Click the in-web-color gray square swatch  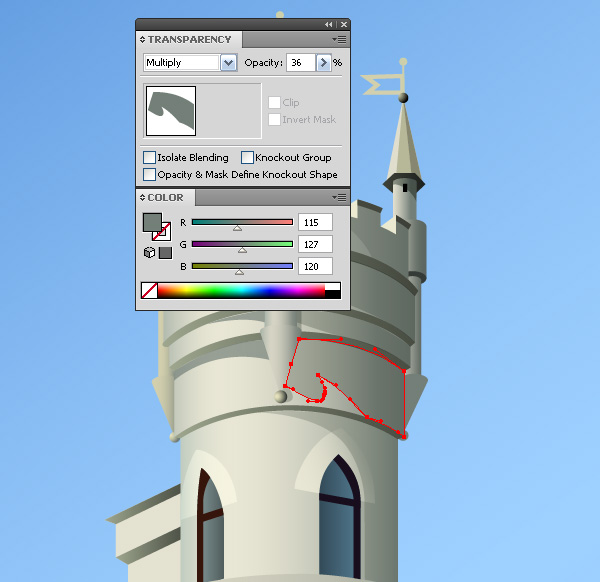tap(165, 253)
